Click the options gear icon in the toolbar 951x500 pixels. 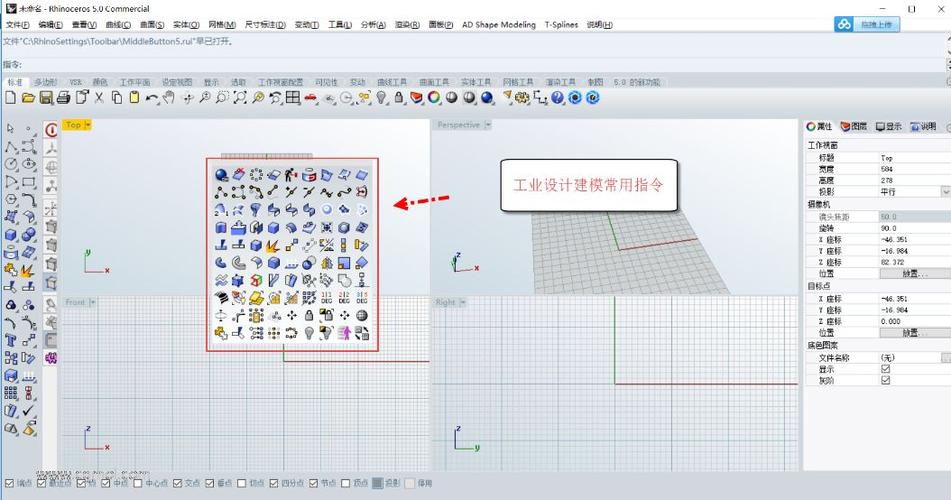522,98
